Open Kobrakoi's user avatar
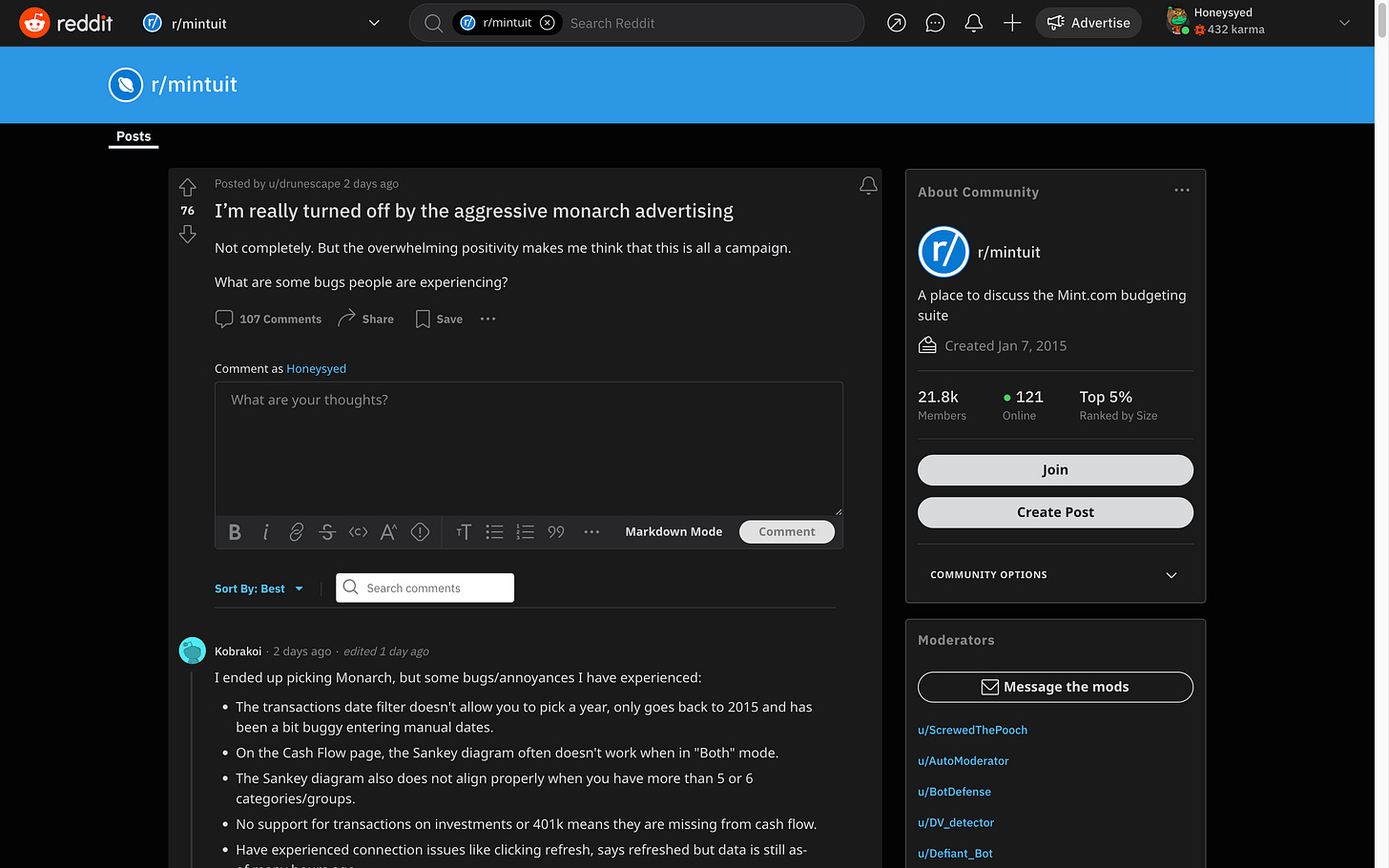The width and height of the screenshot is (1389, 868). coord(193,651)
